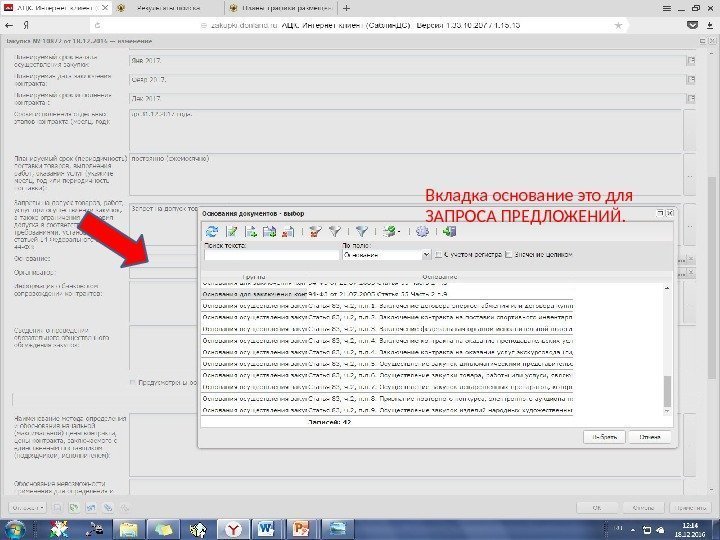Image resolution: width=720 pixels, height=540 pixels.
Task: Click the grey funnel filter icon
Action: (x=335, y=231)
